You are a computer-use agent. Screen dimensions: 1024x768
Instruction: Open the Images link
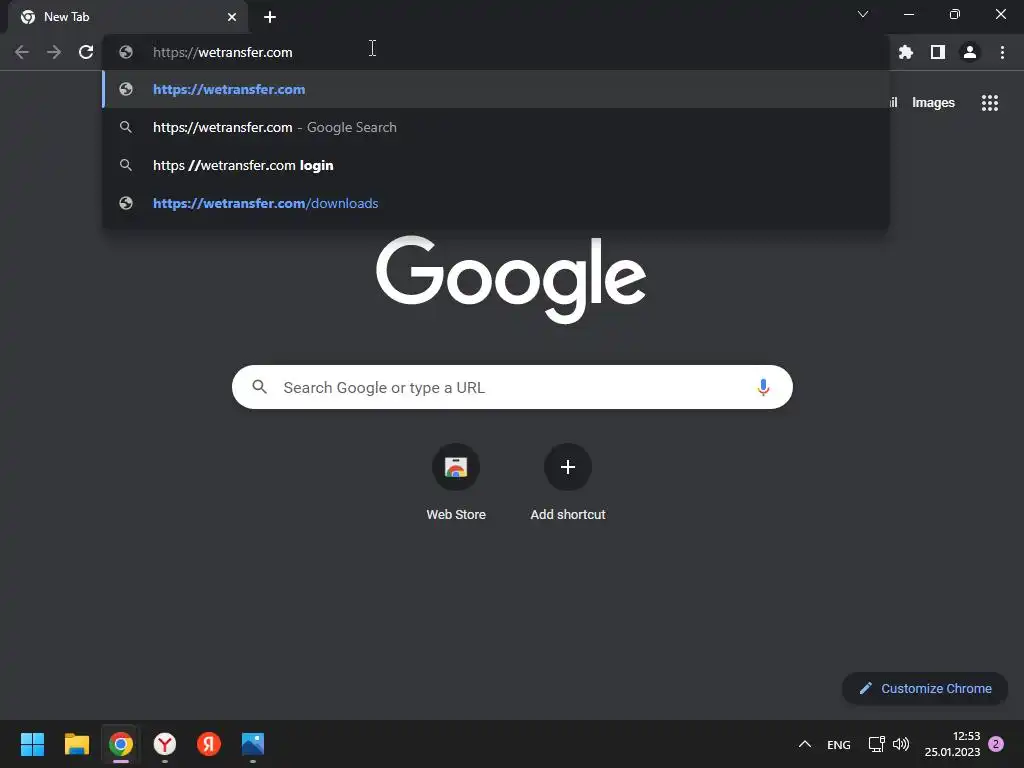coord(933,103)
